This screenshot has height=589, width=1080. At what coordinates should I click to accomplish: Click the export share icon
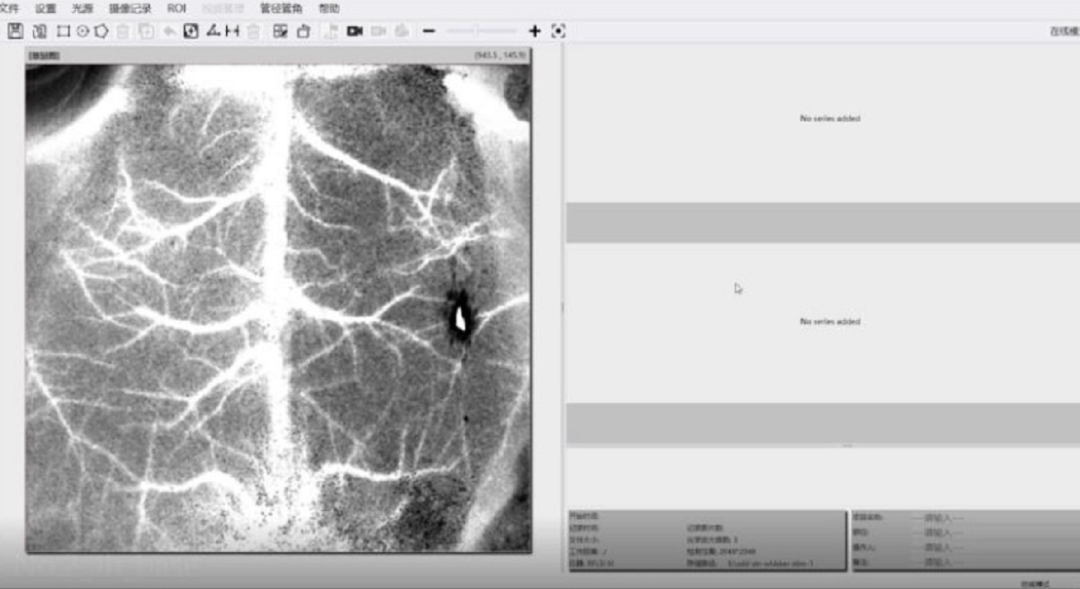pyautogui.click(x=303, y=31)
